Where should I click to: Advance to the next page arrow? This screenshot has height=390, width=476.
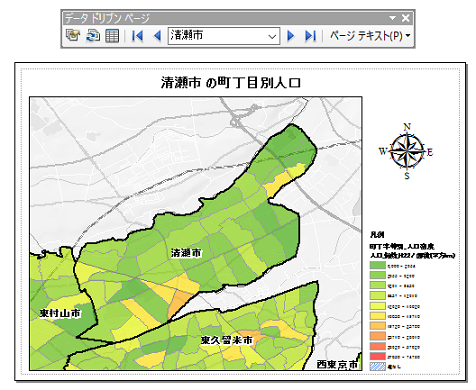coord(291,36)
